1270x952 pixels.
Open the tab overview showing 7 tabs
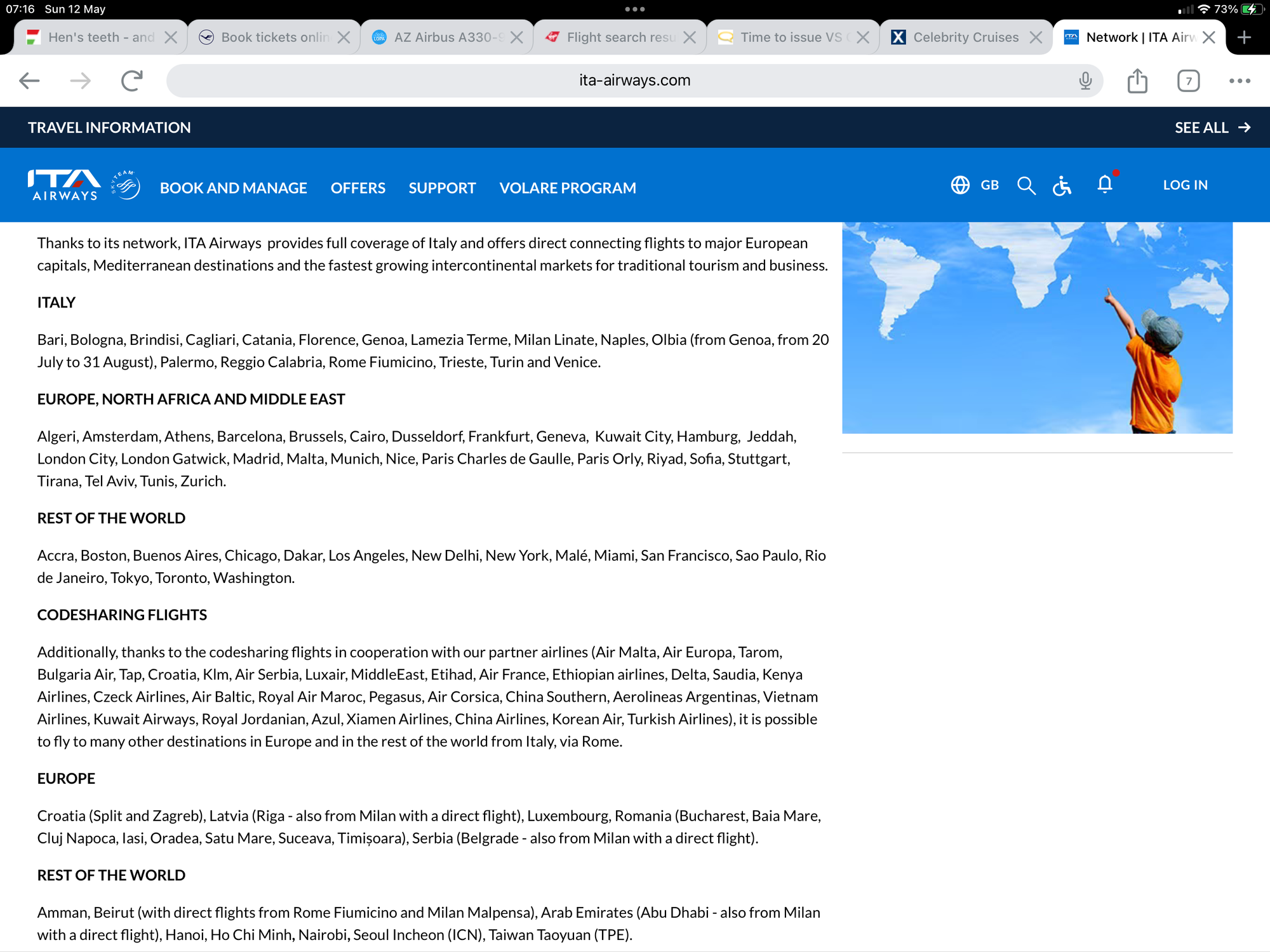(1188, 81)
